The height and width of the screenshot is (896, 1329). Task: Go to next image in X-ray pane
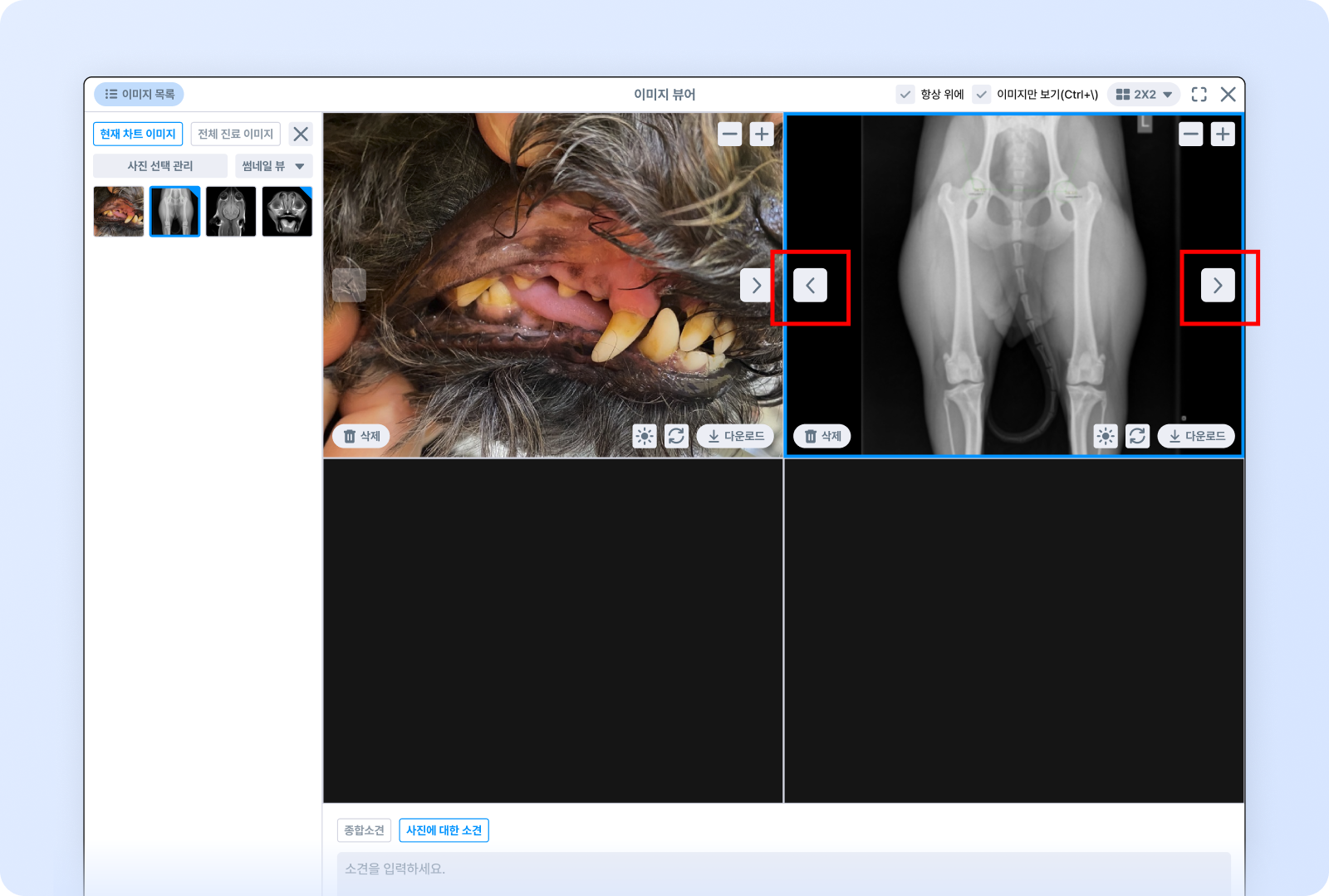(1218, 286)
